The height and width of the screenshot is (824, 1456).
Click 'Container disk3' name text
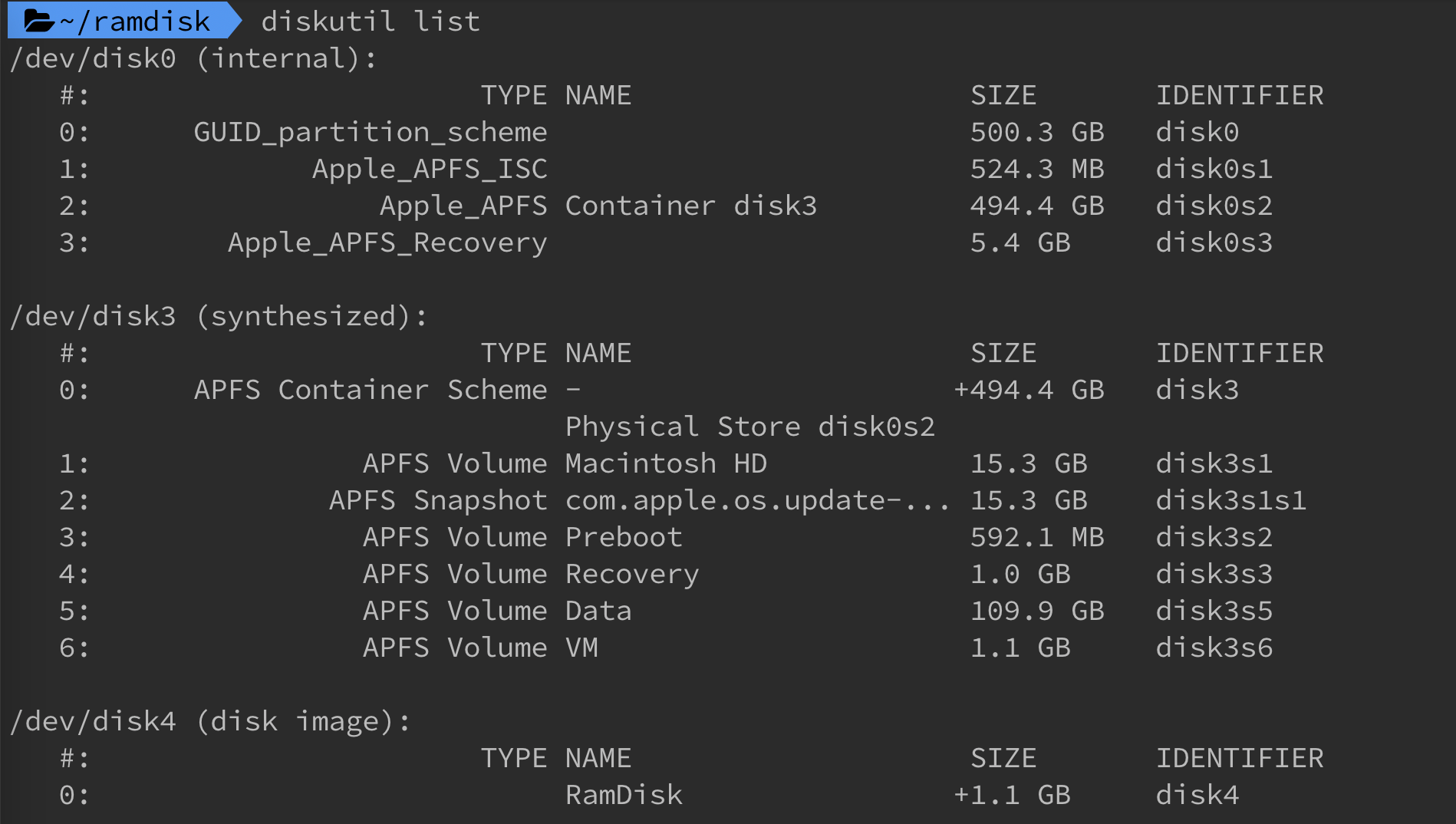click(x=691, y=206)
